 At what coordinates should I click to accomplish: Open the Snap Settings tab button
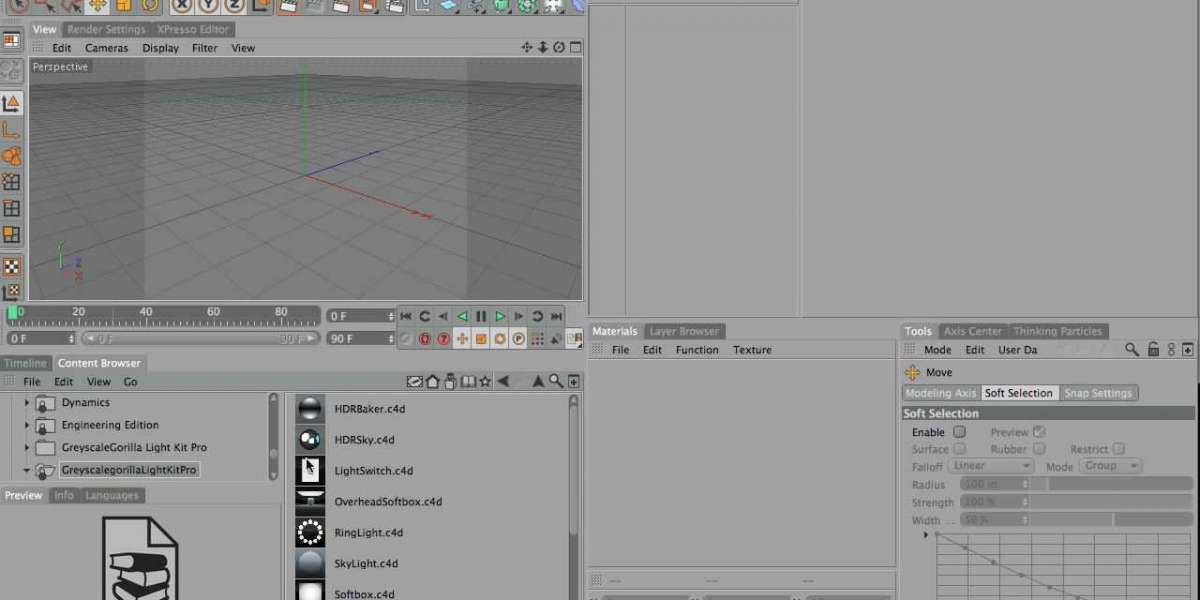pos(1097,393)
